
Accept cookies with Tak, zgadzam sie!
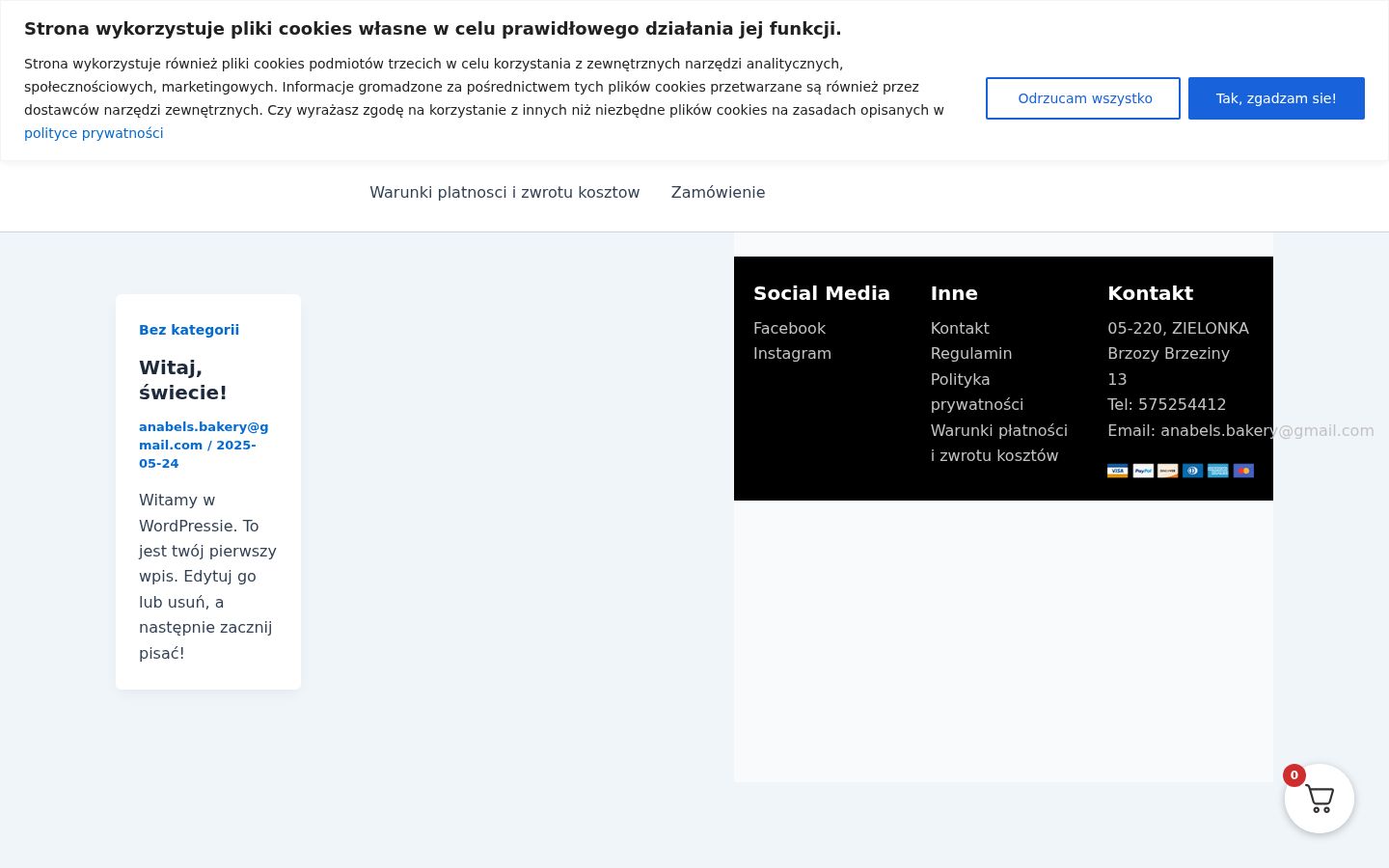1276,98
